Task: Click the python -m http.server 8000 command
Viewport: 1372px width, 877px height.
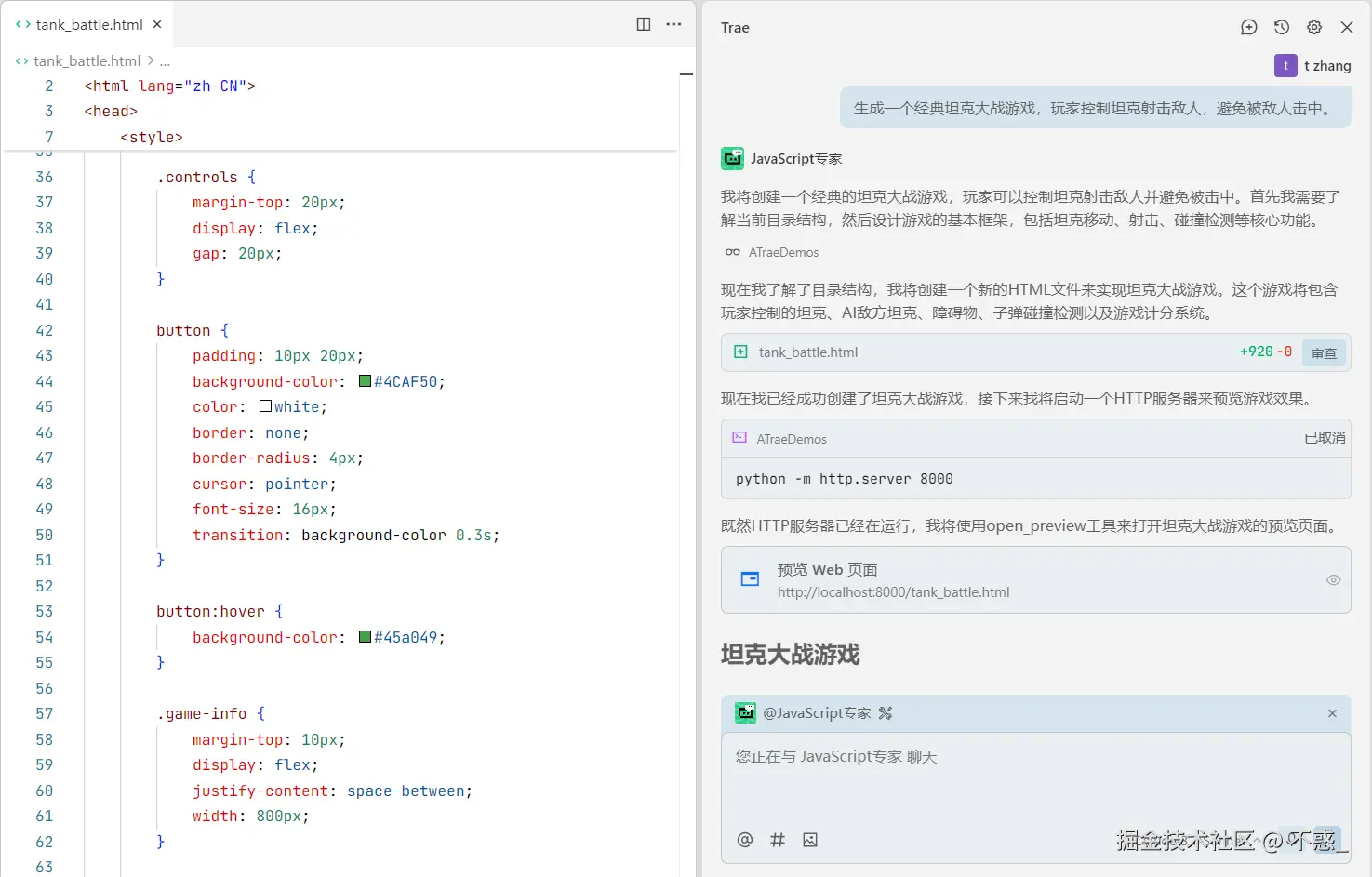Action: 845,479
